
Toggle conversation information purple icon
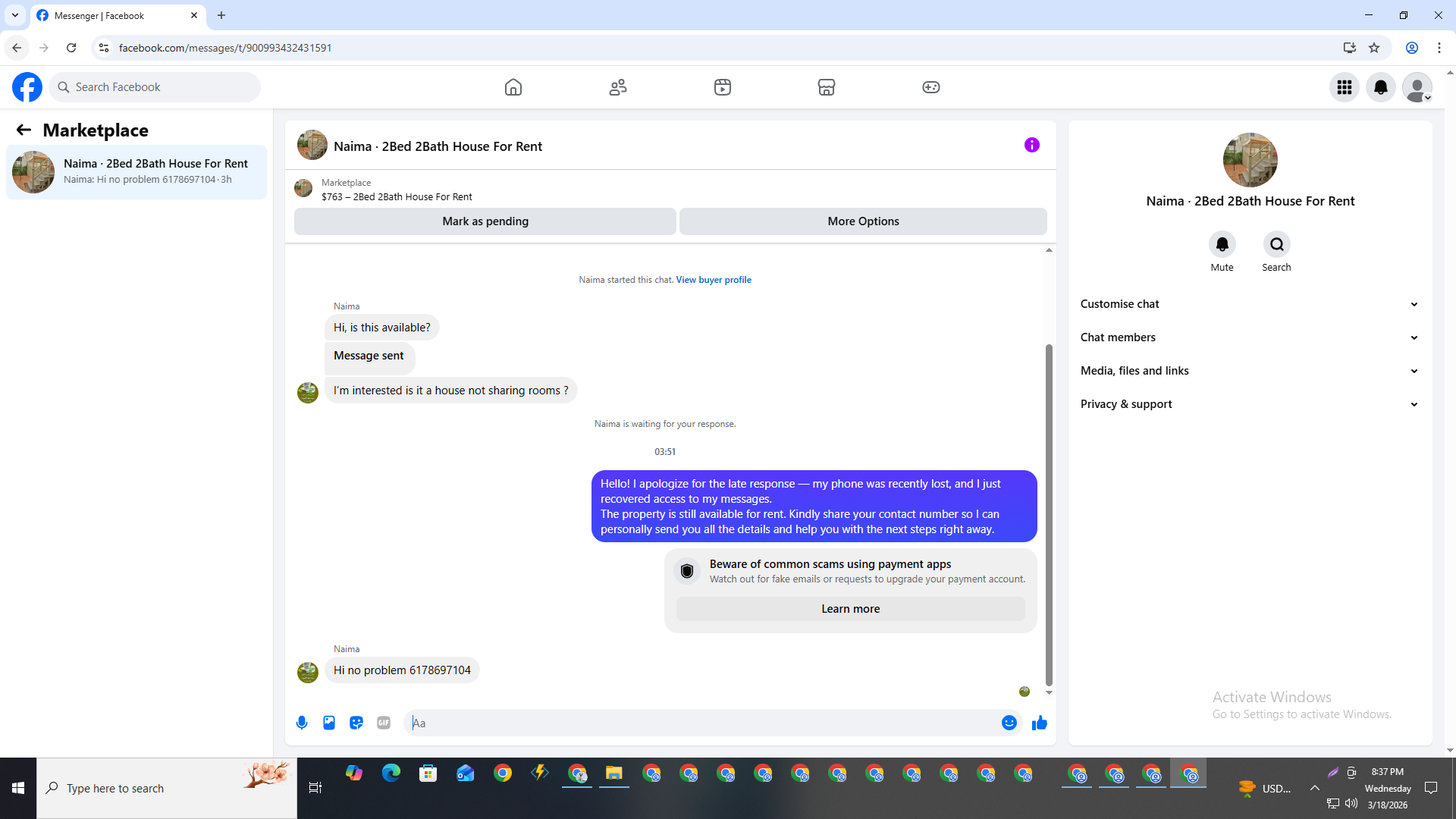click(x=1031, y=145)
